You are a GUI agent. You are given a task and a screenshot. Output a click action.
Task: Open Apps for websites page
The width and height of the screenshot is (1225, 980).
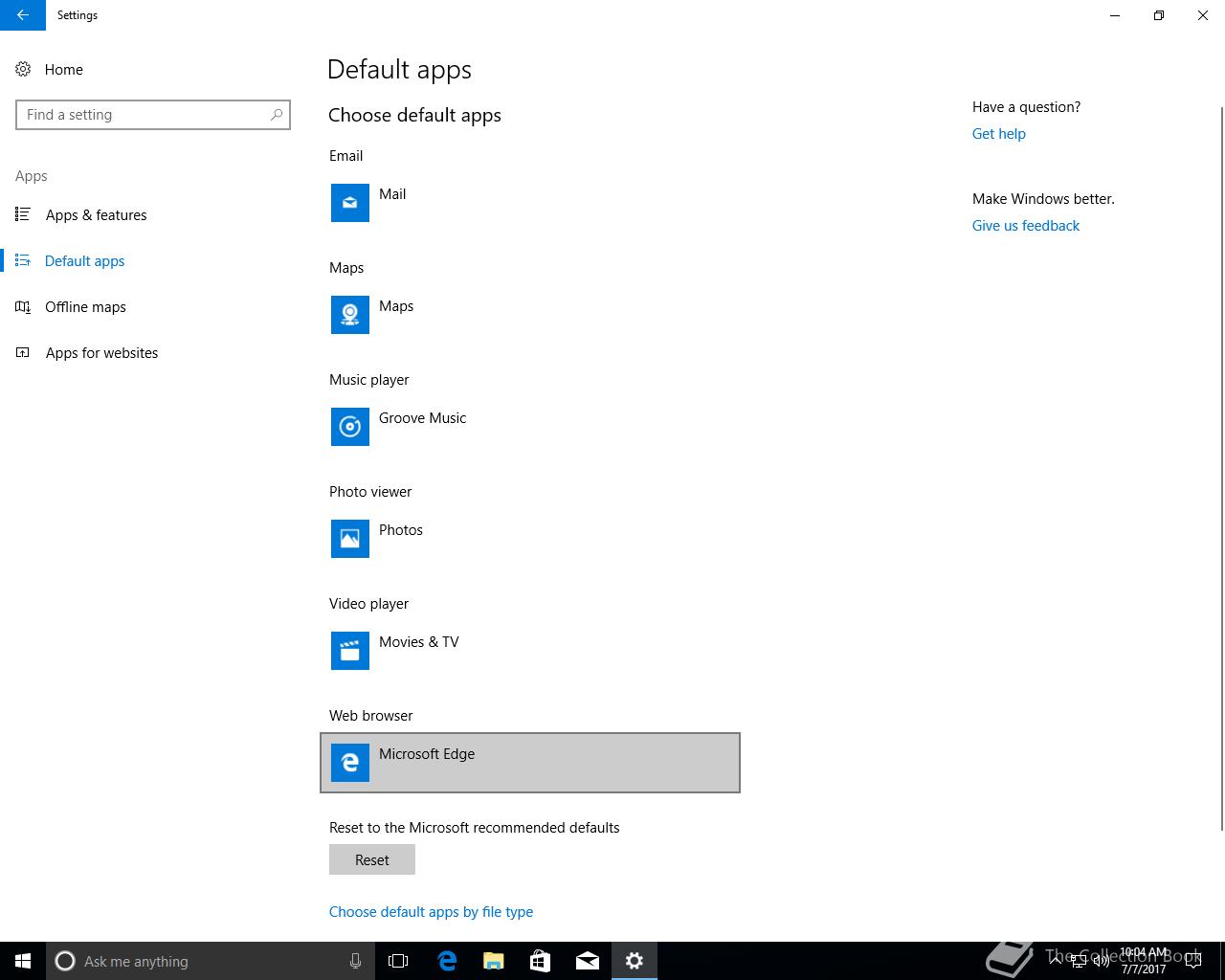pos(101,353)
